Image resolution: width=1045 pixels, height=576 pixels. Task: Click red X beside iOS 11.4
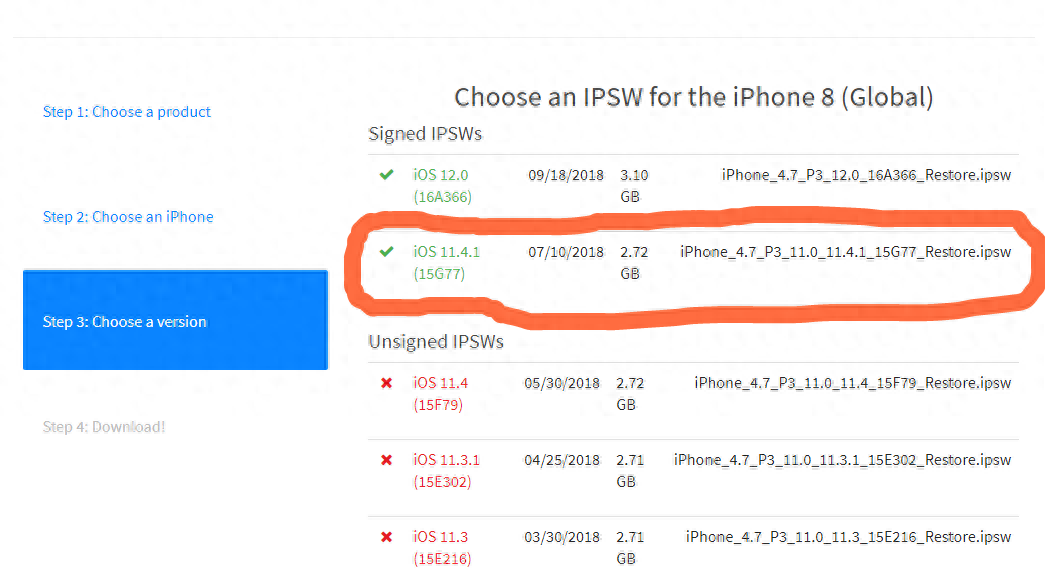click(x=386, y=383)
